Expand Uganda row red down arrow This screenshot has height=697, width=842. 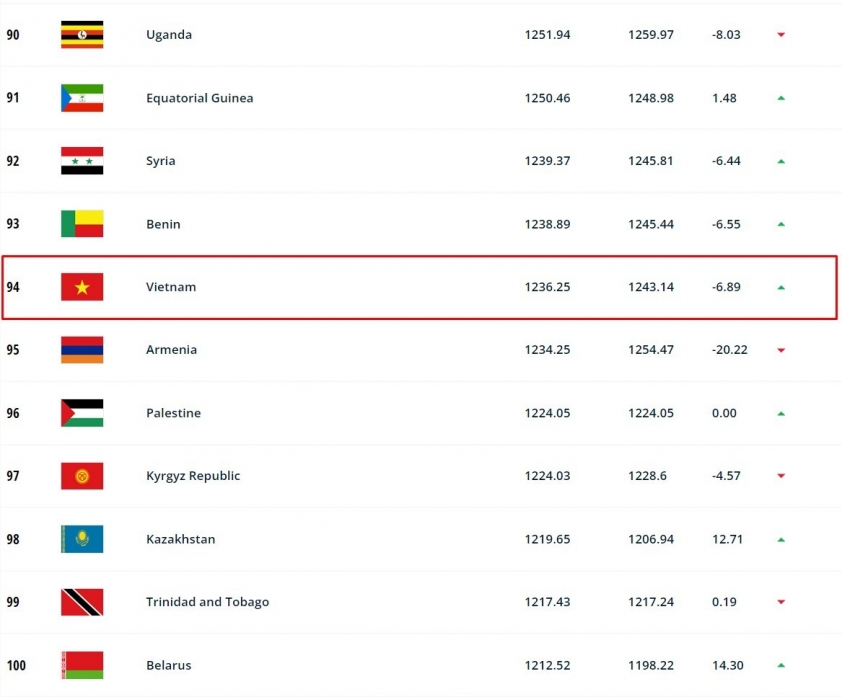tap(781, 35)
